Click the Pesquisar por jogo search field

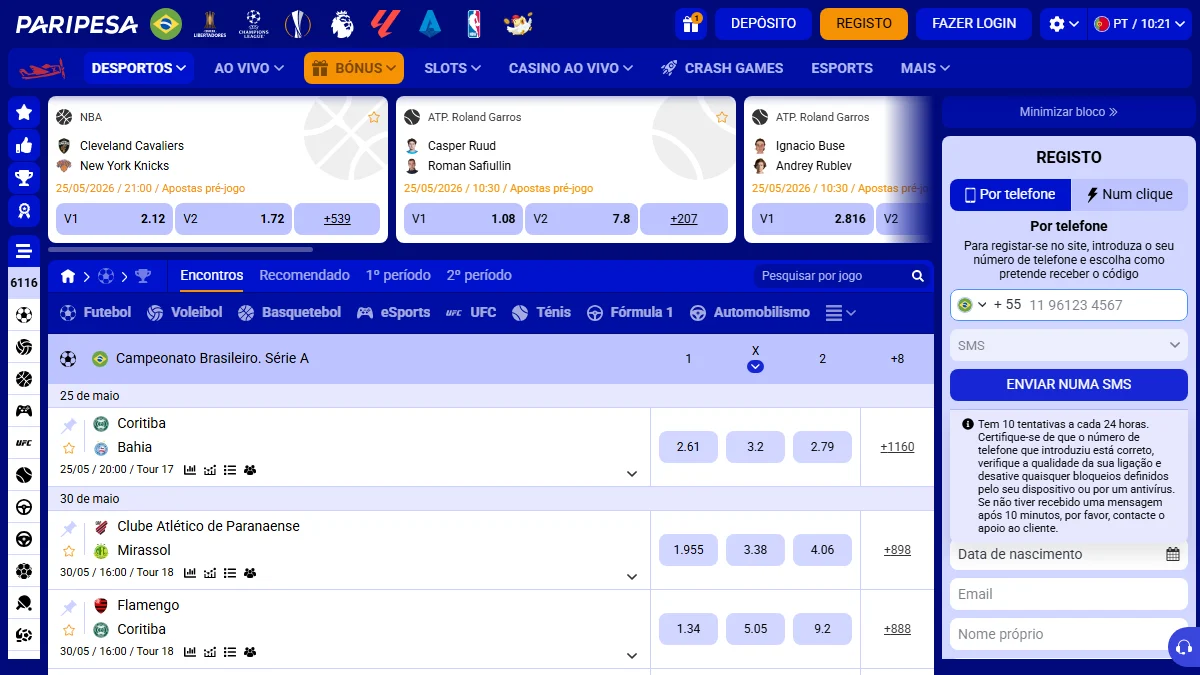[833, 276]
